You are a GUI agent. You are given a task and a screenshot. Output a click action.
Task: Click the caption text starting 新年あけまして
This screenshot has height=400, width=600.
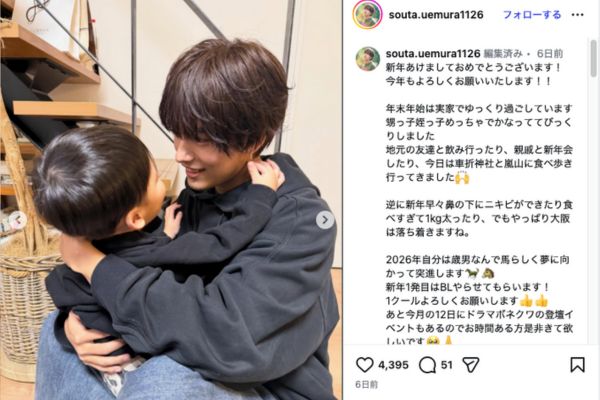[x=473, y=68]
